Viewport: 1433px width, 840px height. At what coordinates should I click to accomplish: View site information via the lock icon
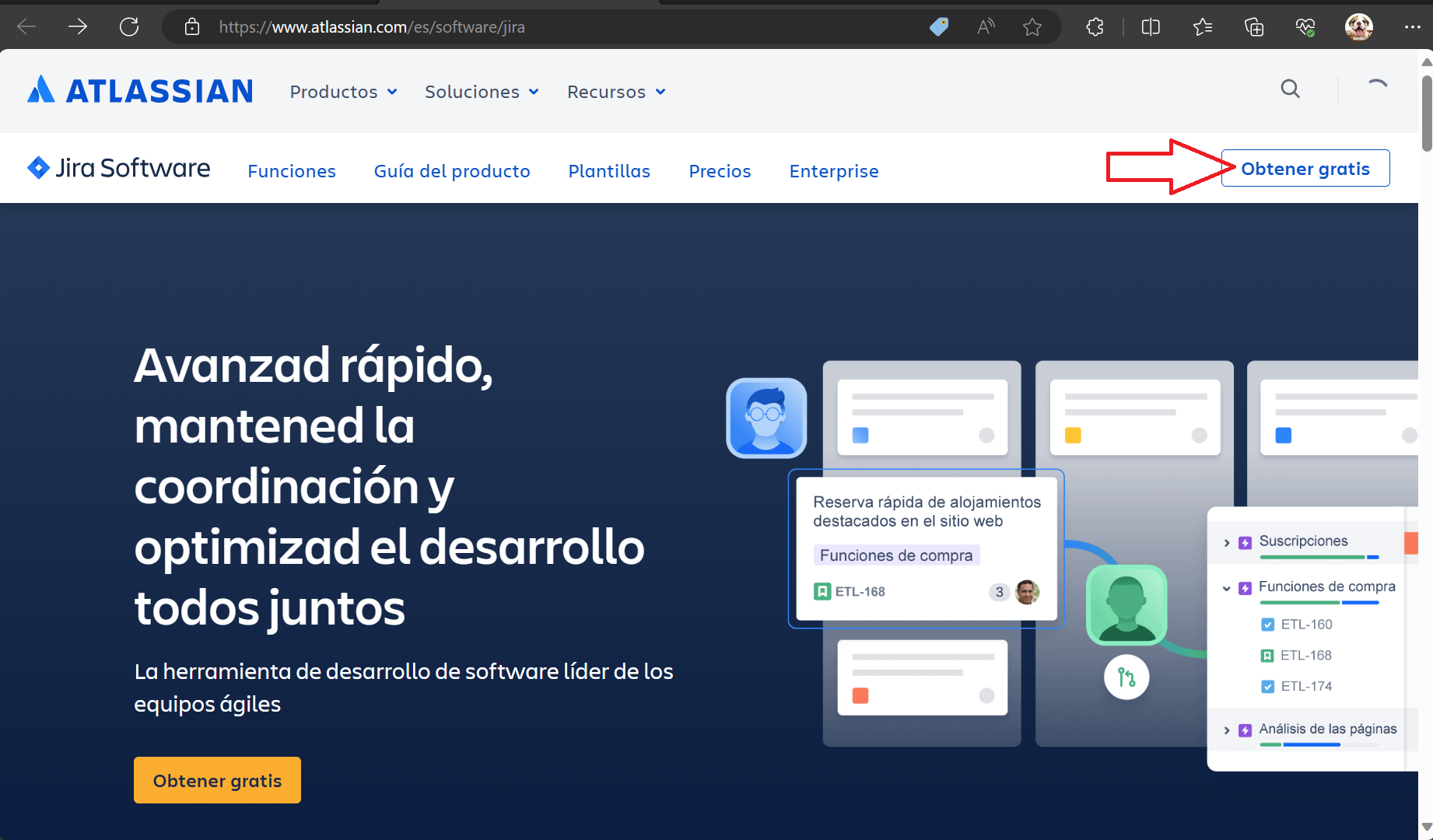tap(192, 27)
